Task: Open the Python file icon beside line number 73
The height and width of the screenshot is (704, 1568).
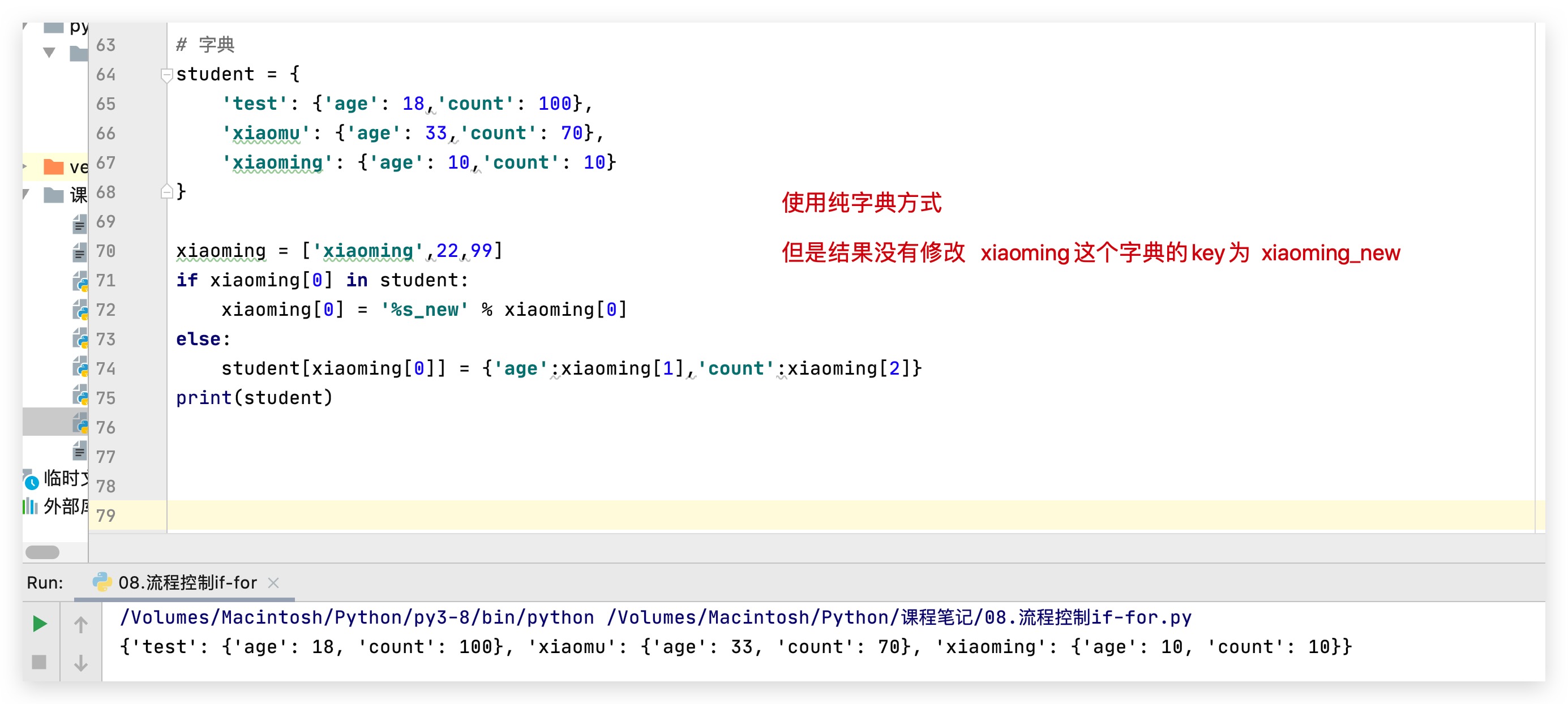Action: click(x=80, y=338)
